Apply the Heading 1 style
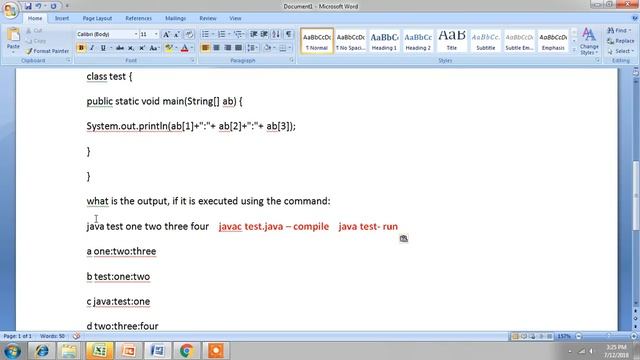This screenshot has height=360, width=640. point(384,41)
